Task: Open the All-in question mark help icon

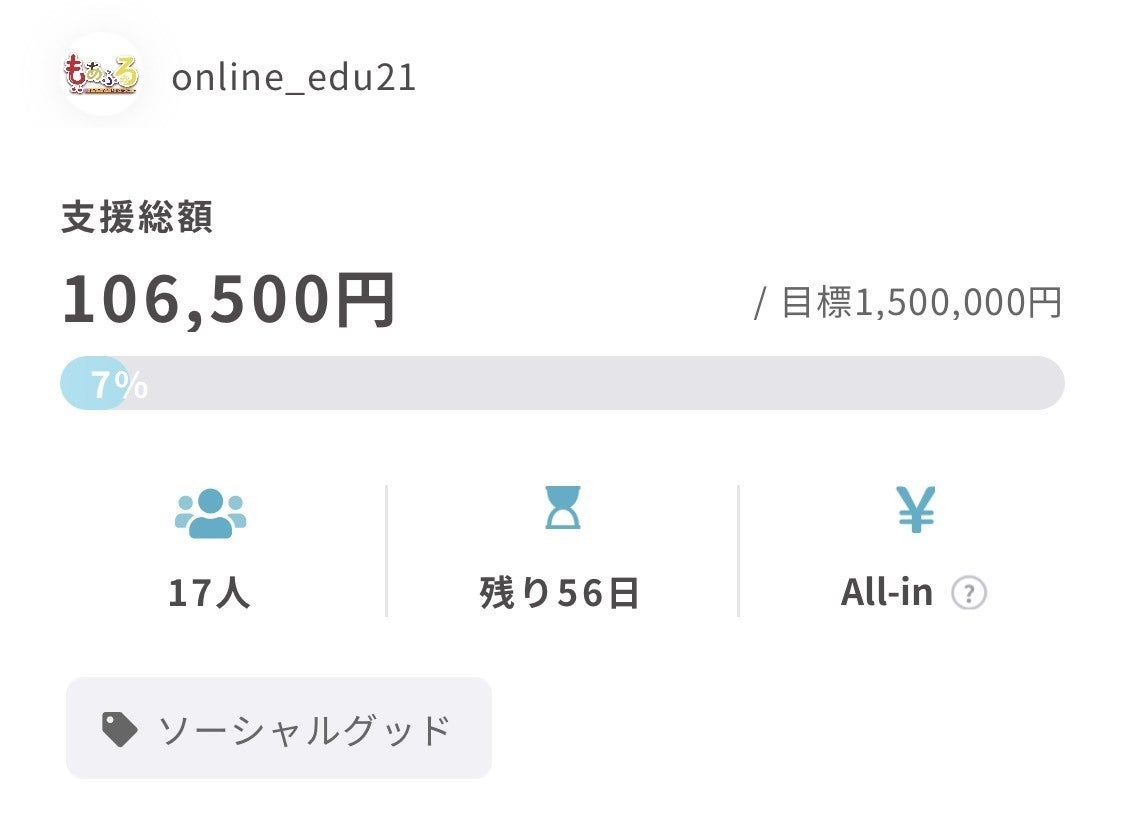Action: coord(968,594)
